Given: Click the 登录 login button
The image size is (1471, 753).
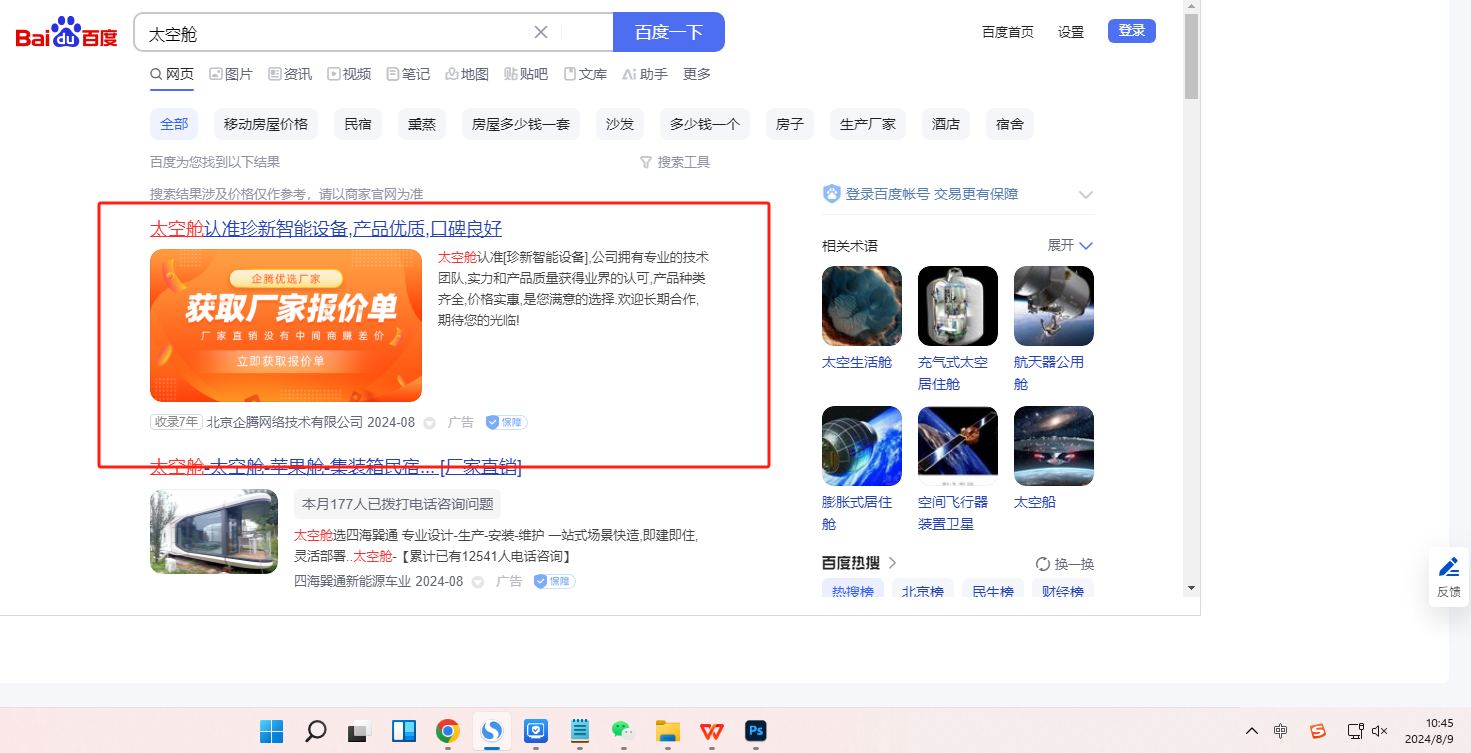Looking at the screenshot, I should tap(1132, 31).
